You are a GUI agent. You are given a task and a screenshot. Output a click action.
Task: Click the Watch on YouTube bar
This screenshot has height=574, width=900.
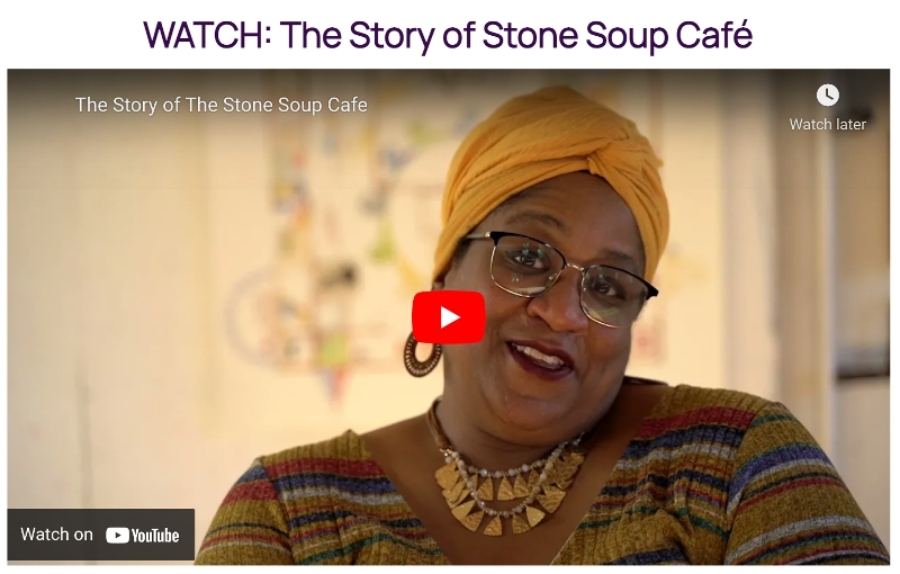(100, 534)
